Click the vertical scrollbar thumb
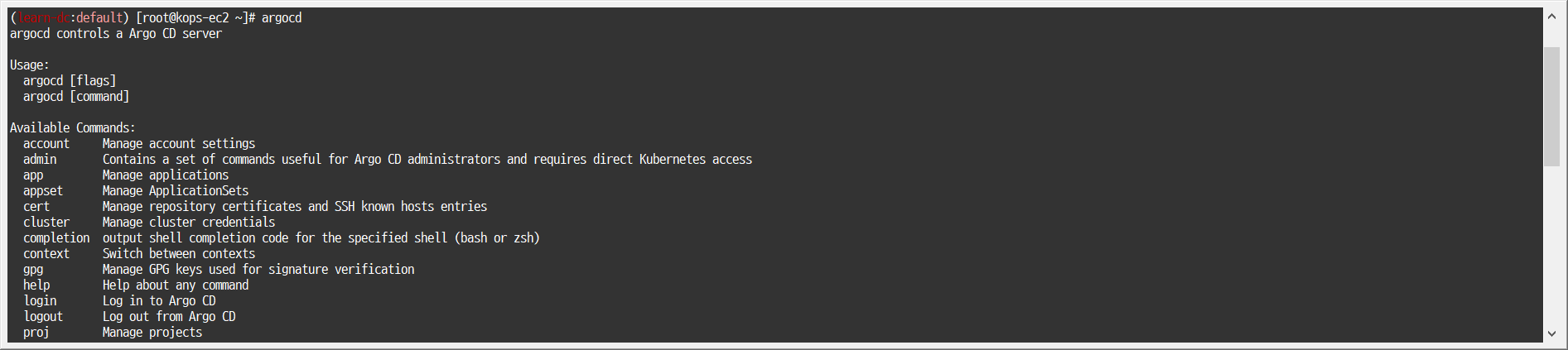The image size is (1568, 350). [x=1551, y=105]
